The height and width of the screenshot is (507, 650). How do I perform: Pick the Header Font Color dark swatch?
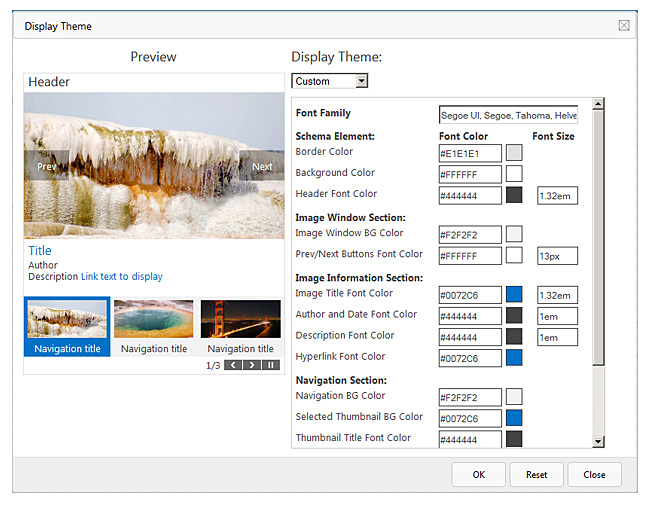pyautogui.click(x=514, y=195)
